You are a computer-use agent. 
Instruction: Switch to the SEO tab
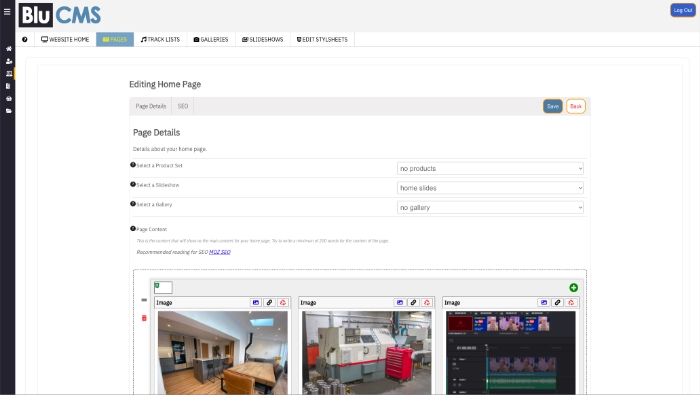183,106
